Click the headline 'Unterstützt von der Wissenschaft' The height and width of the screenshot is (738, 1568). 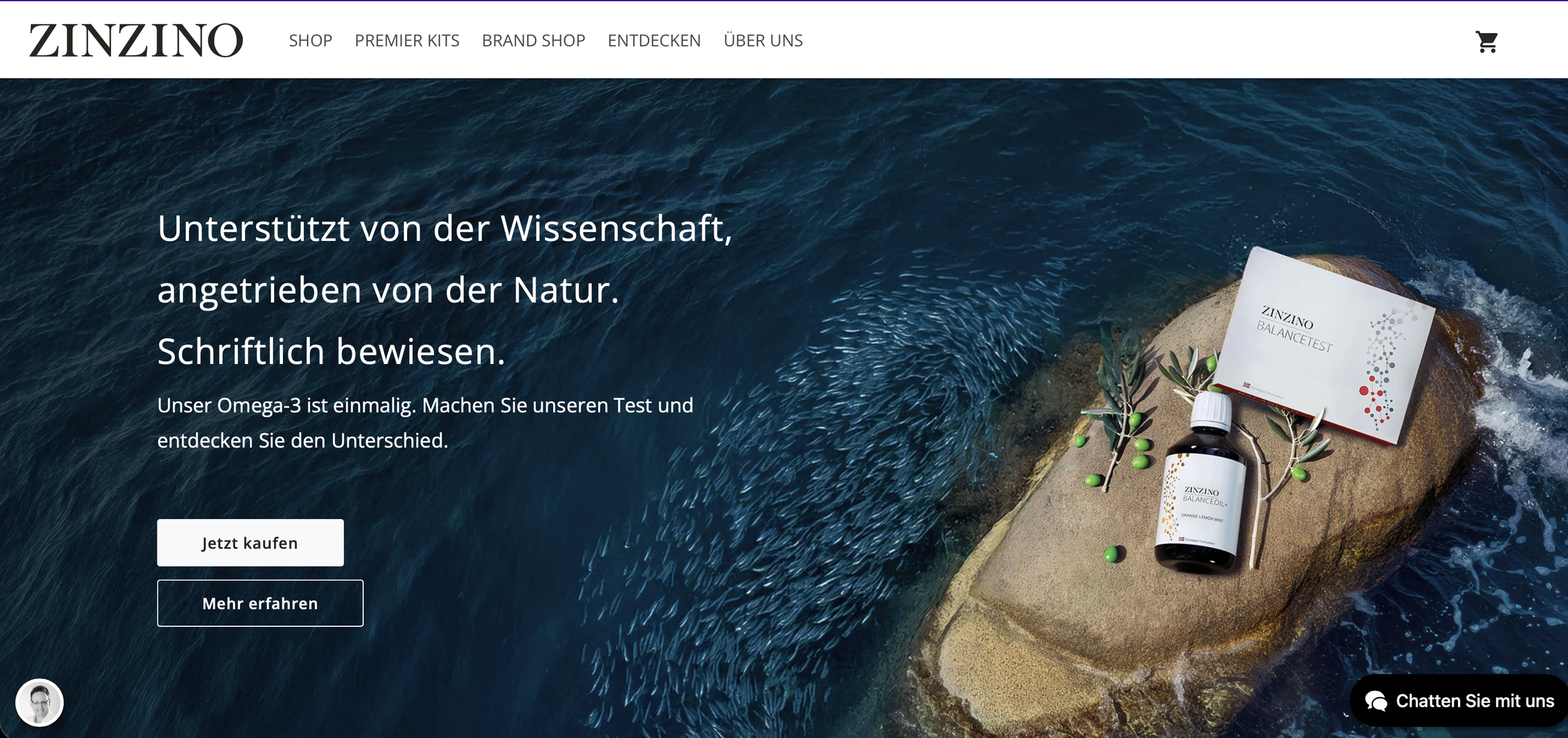[444, 228]
